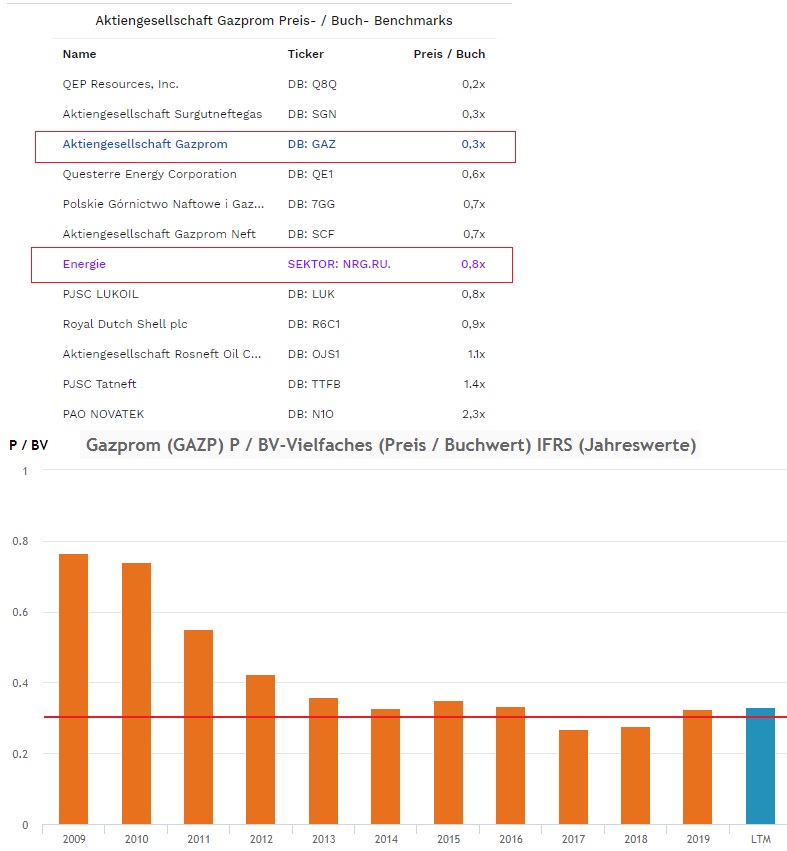The height and width of the screenshot is (851, 787).
Task: Select PJSC LUKOIL name
Action: tap(100, 294)
